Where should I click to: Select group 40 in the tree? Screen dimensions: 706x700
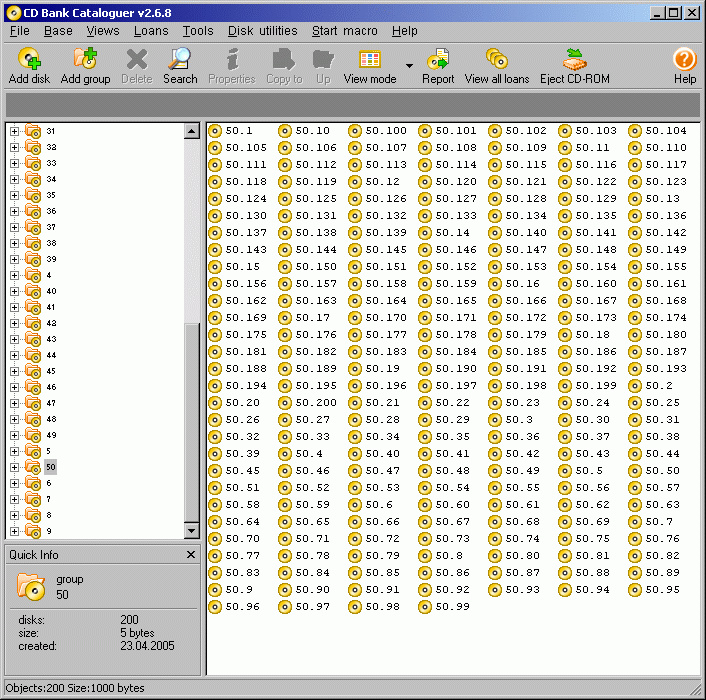(x=50, y=291)
